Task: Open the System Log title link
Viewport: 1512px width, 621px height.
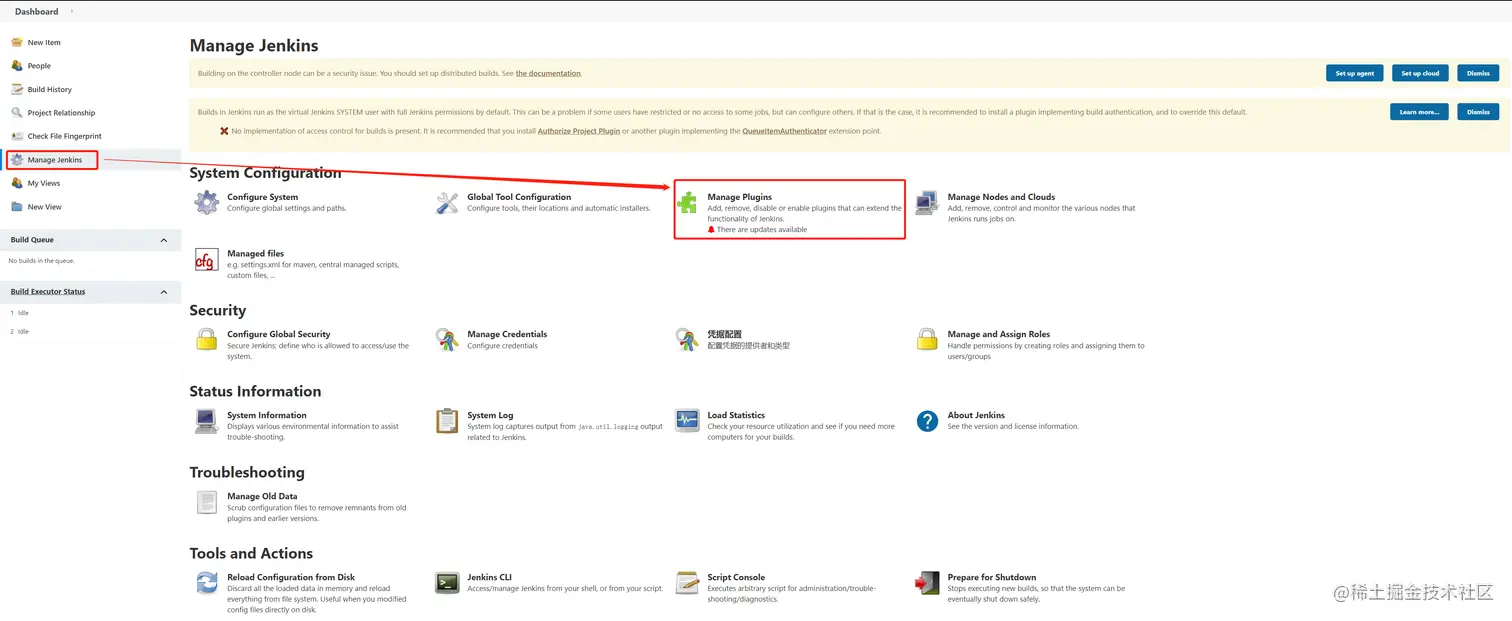Action: pos(490,415)
